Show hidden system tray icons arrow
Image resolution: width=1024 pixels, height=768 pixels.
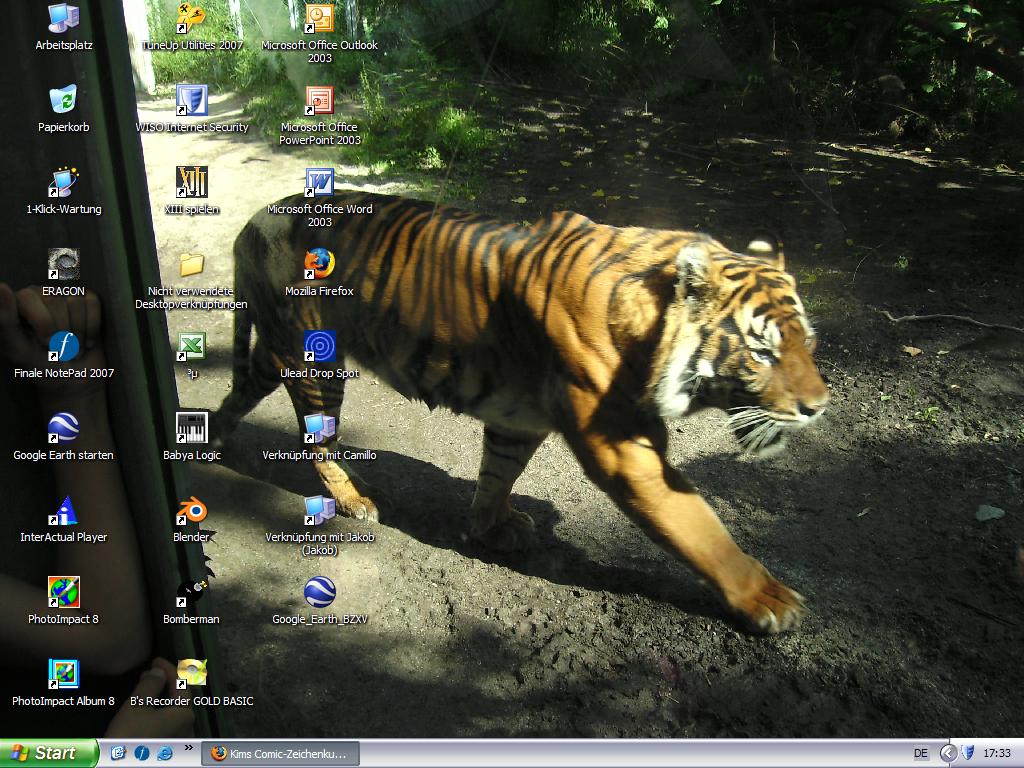click(x=948, y=753)
